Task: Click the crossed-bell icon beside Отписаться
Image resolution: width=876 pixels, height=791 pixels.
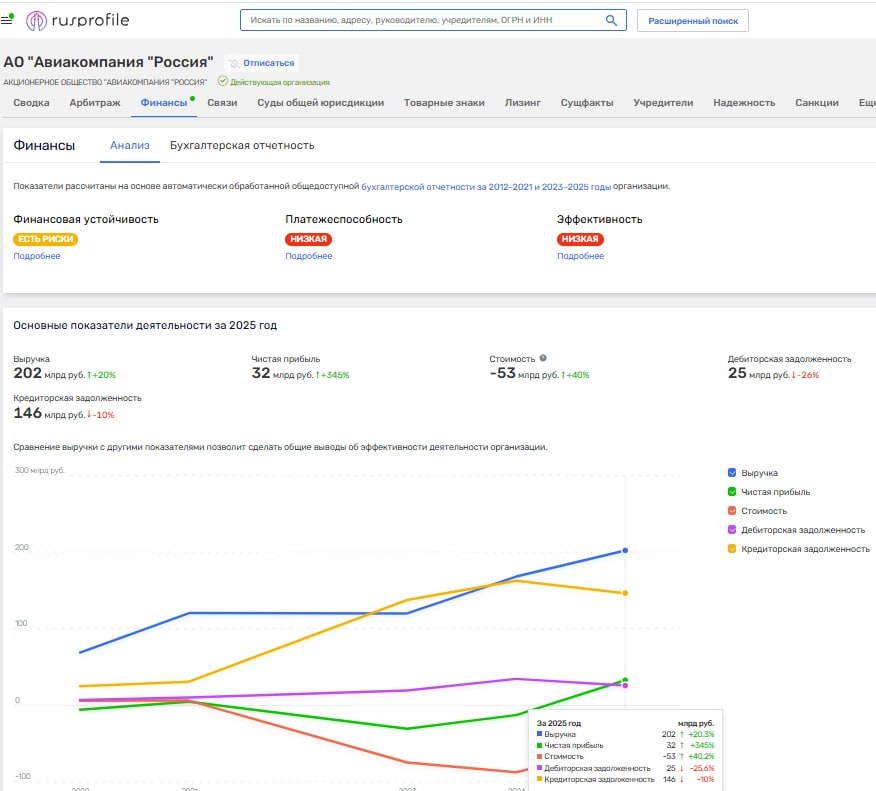Action: [234, 63]
